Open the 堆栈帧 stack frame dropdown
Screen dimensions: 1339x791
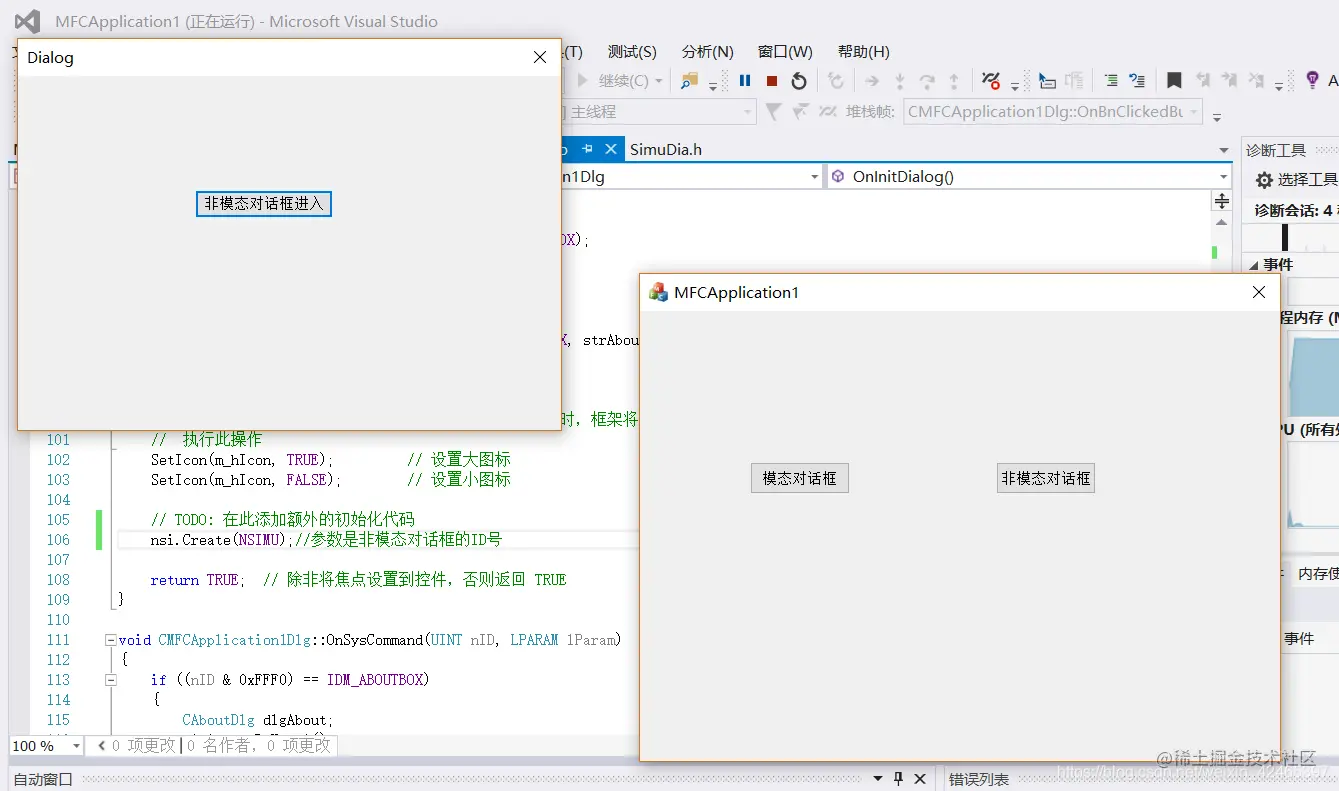pos(1194,112)
